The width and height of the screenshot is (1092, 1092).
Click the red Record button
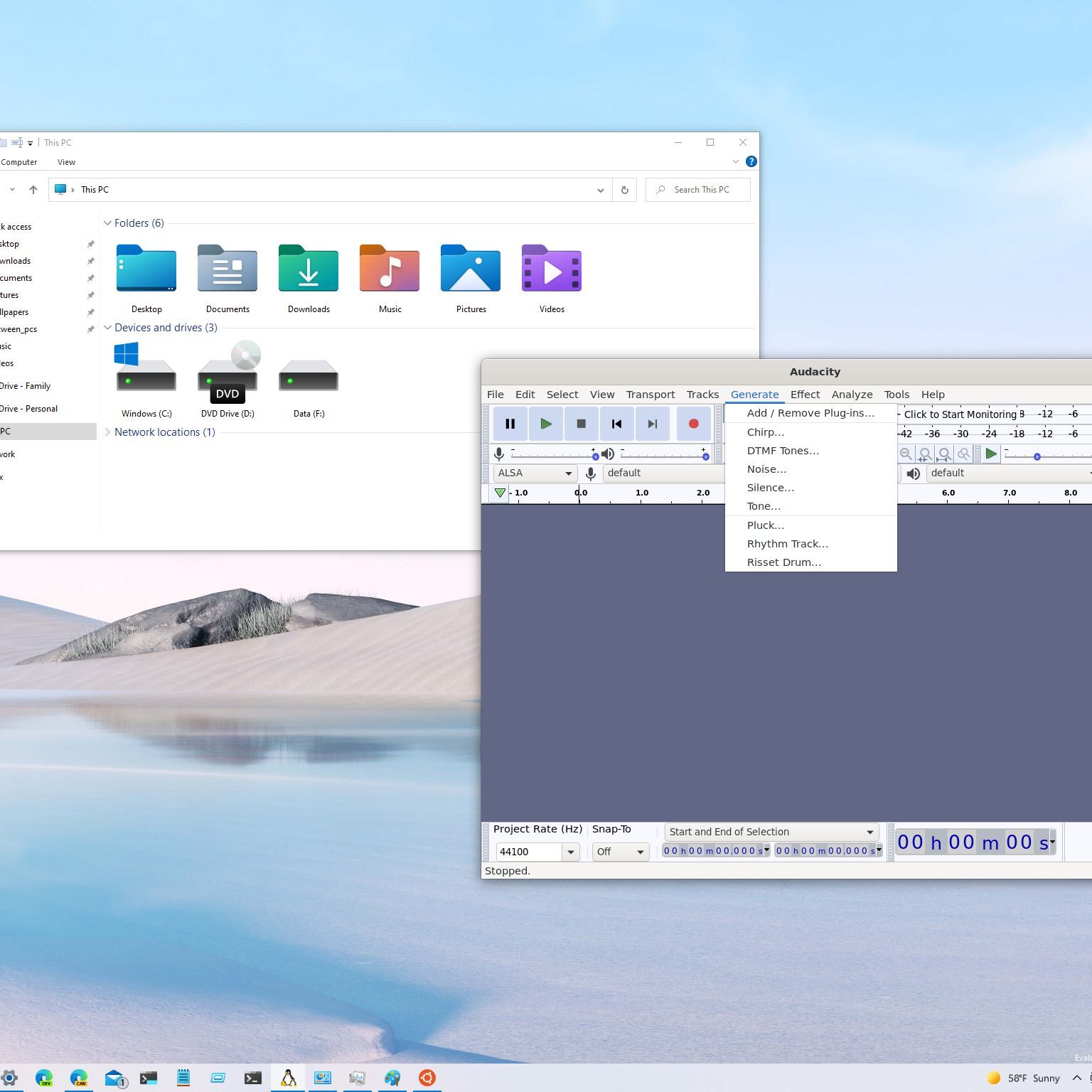(693, 424)
